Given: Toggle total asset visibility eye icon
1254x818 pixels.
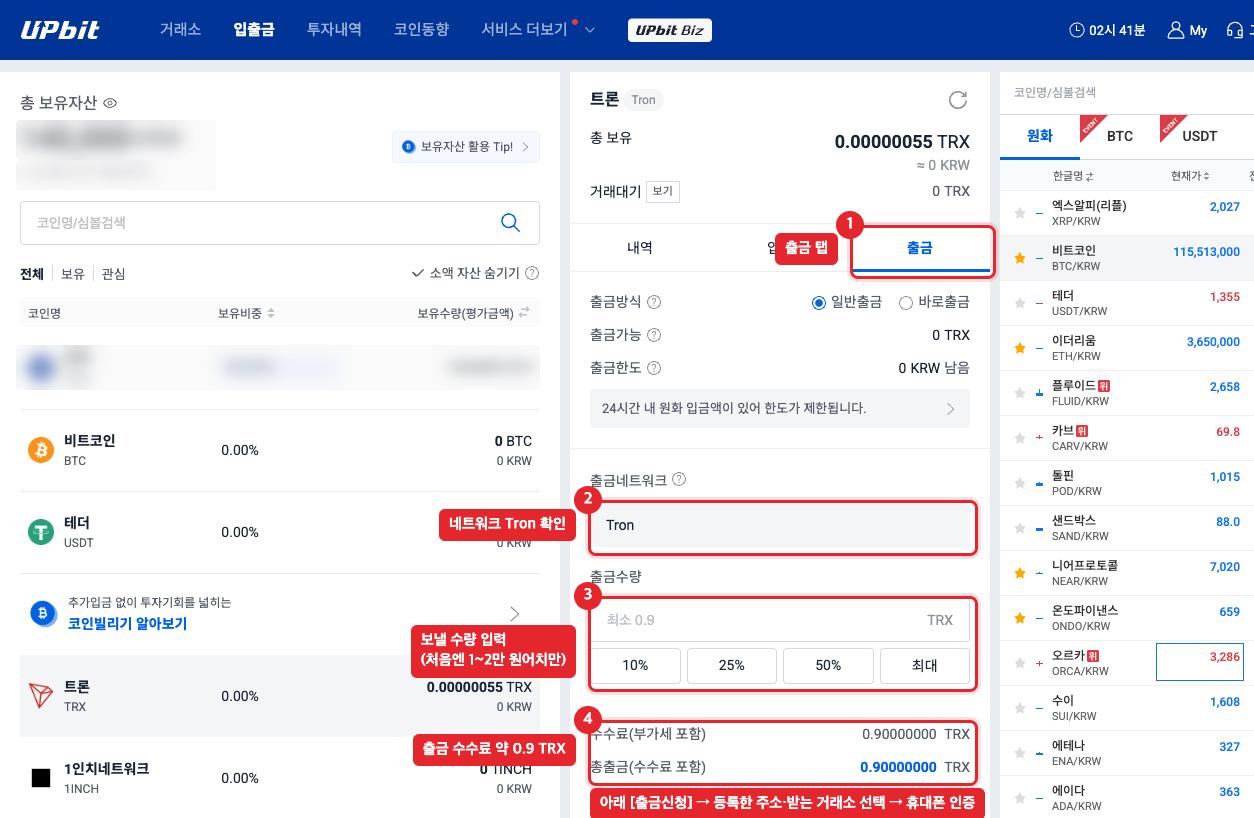Looking at the screenshot, I should [x=111, y=103].
